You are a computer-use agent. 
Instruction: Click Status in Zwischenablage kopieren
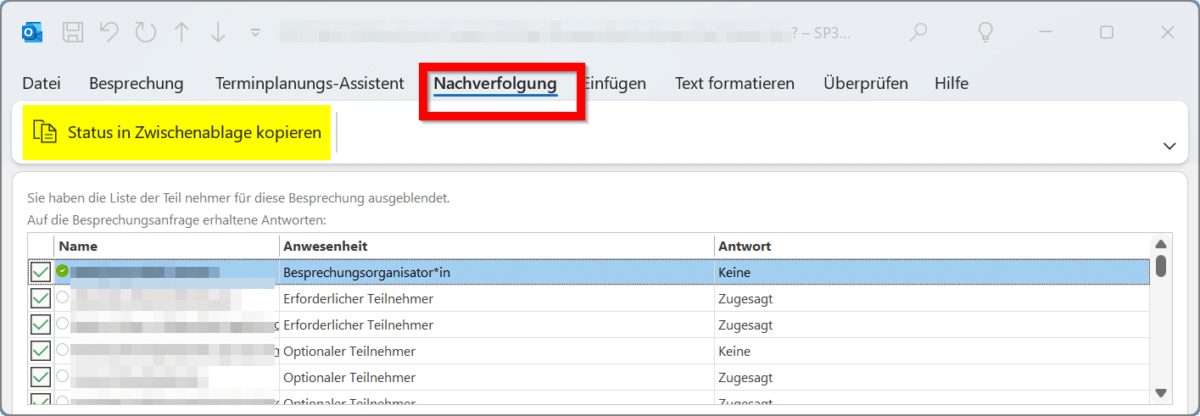pyautogui.click(x=178, y=133)
